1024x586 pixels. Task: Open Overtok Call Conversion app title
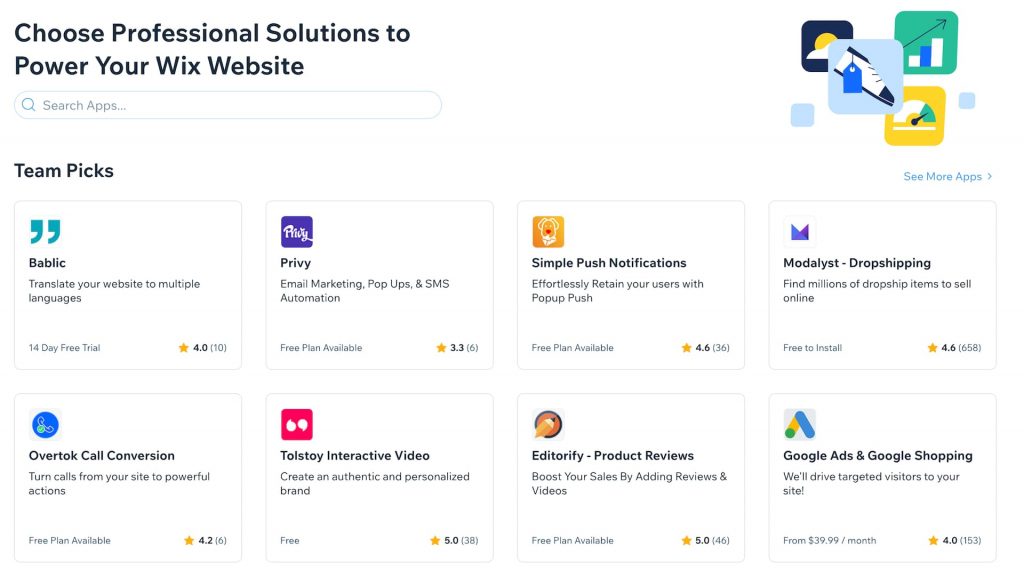click(x=102, y=455)
